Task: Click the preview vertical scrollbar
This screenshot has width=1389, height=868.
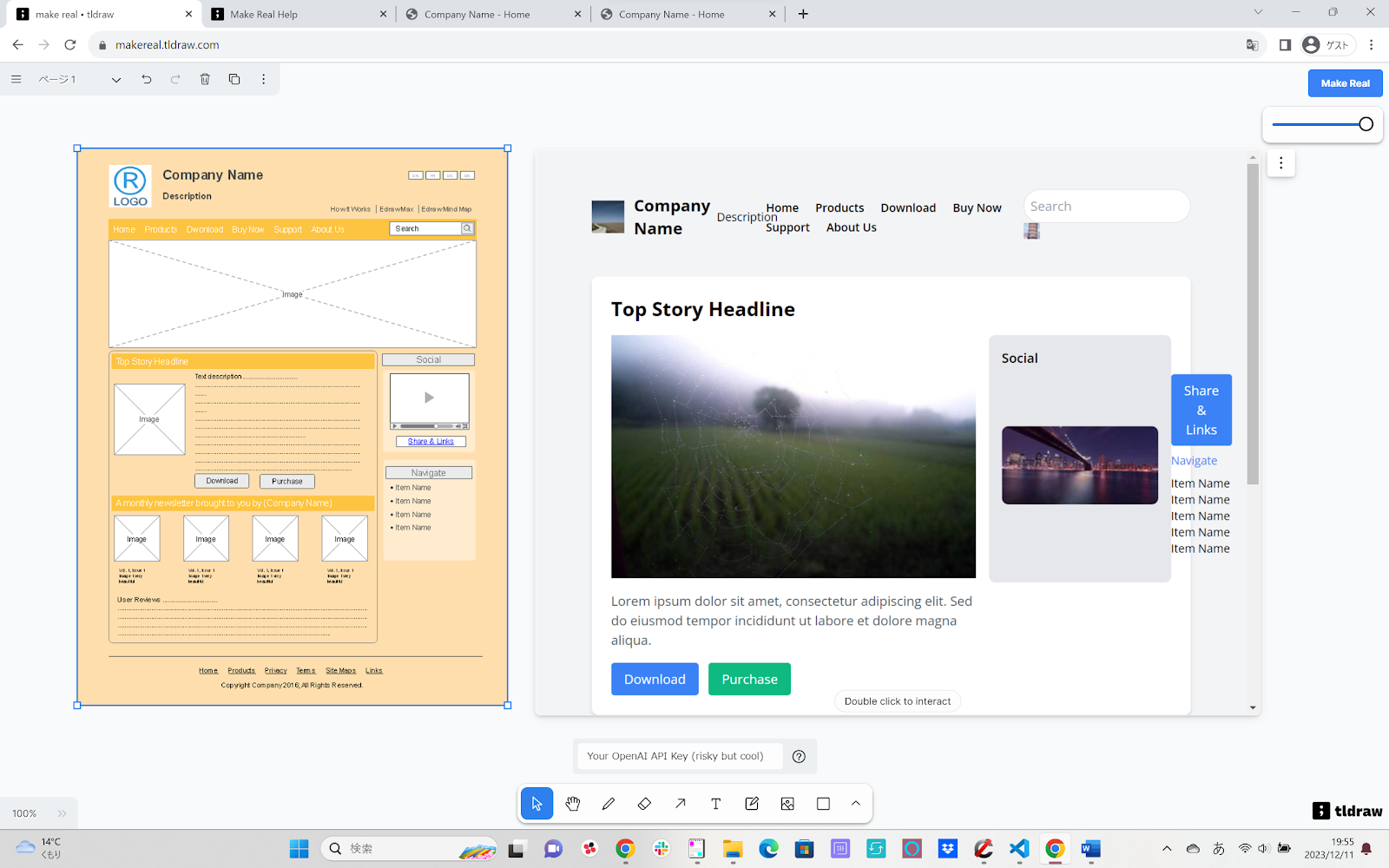Action: 1253,324
